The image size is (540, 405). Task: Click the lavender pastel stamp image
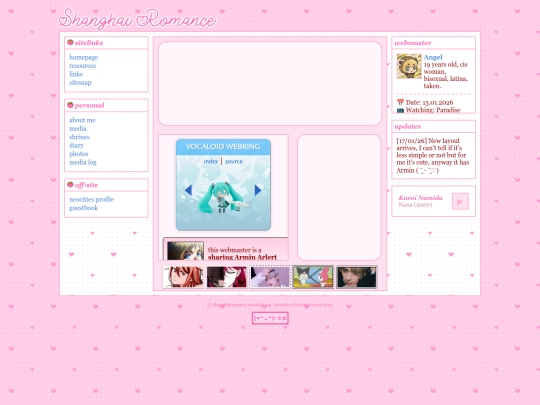[x=270, y=277]
